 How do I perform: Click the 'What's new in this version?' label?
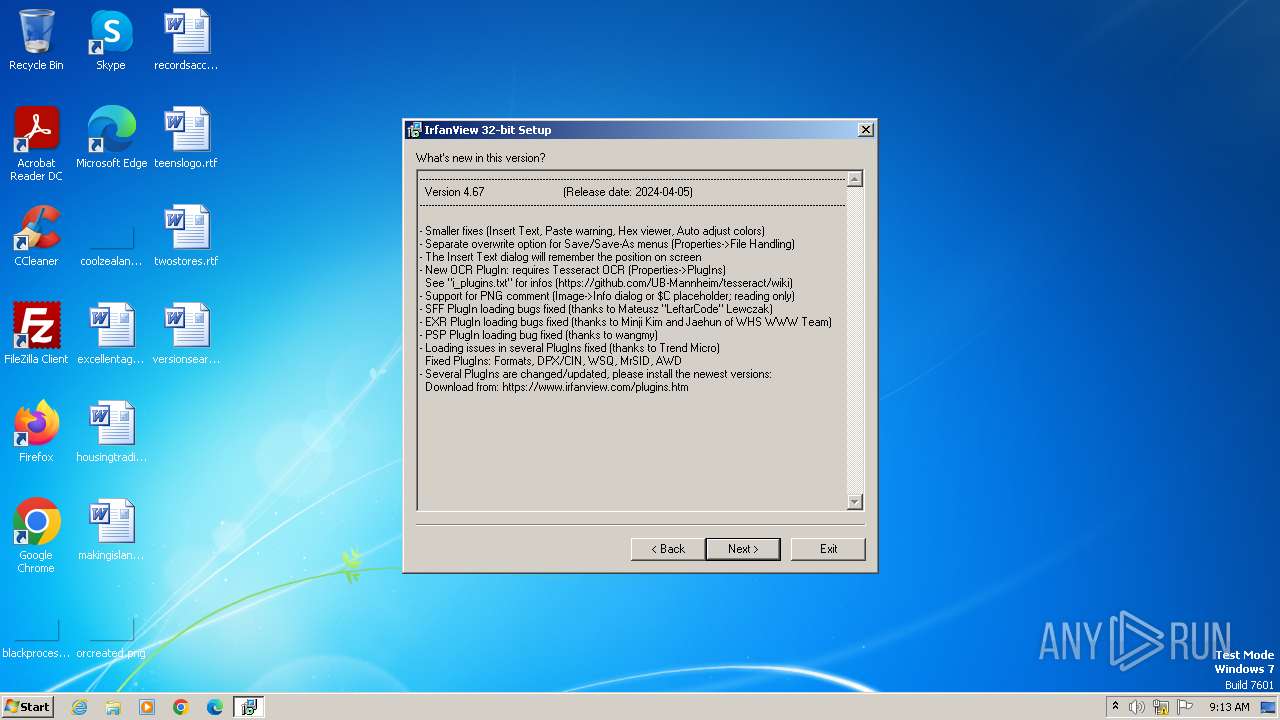click(481, 158)
